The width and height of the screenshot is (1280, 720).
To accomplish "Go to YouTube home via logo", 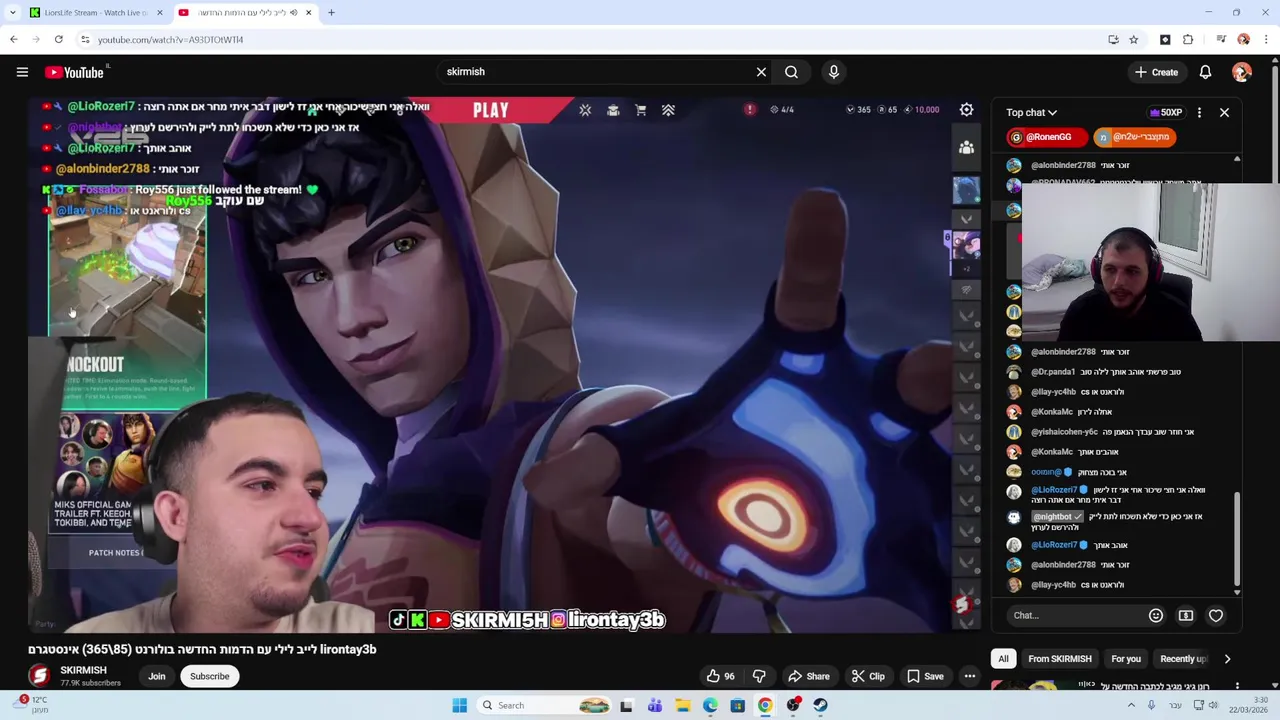I will click(75, 72).
